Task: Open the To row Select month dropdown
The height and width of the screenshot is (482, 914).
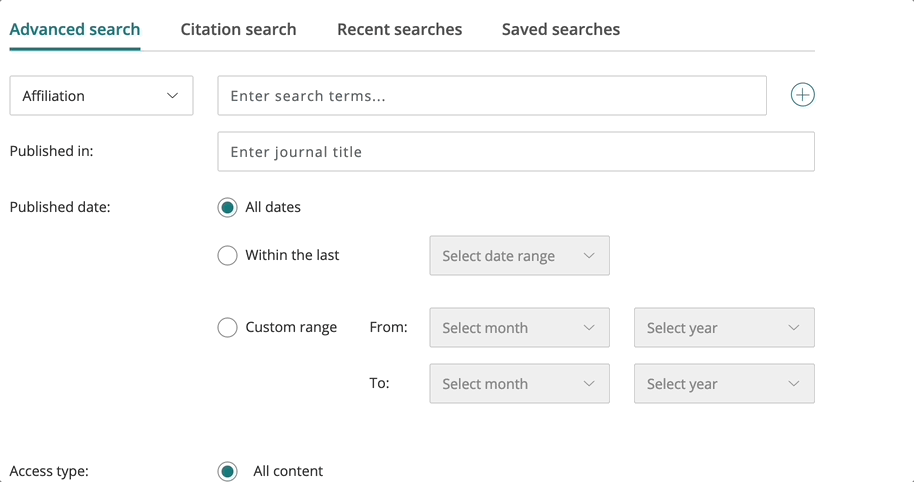Action: [x=519, y=384]
